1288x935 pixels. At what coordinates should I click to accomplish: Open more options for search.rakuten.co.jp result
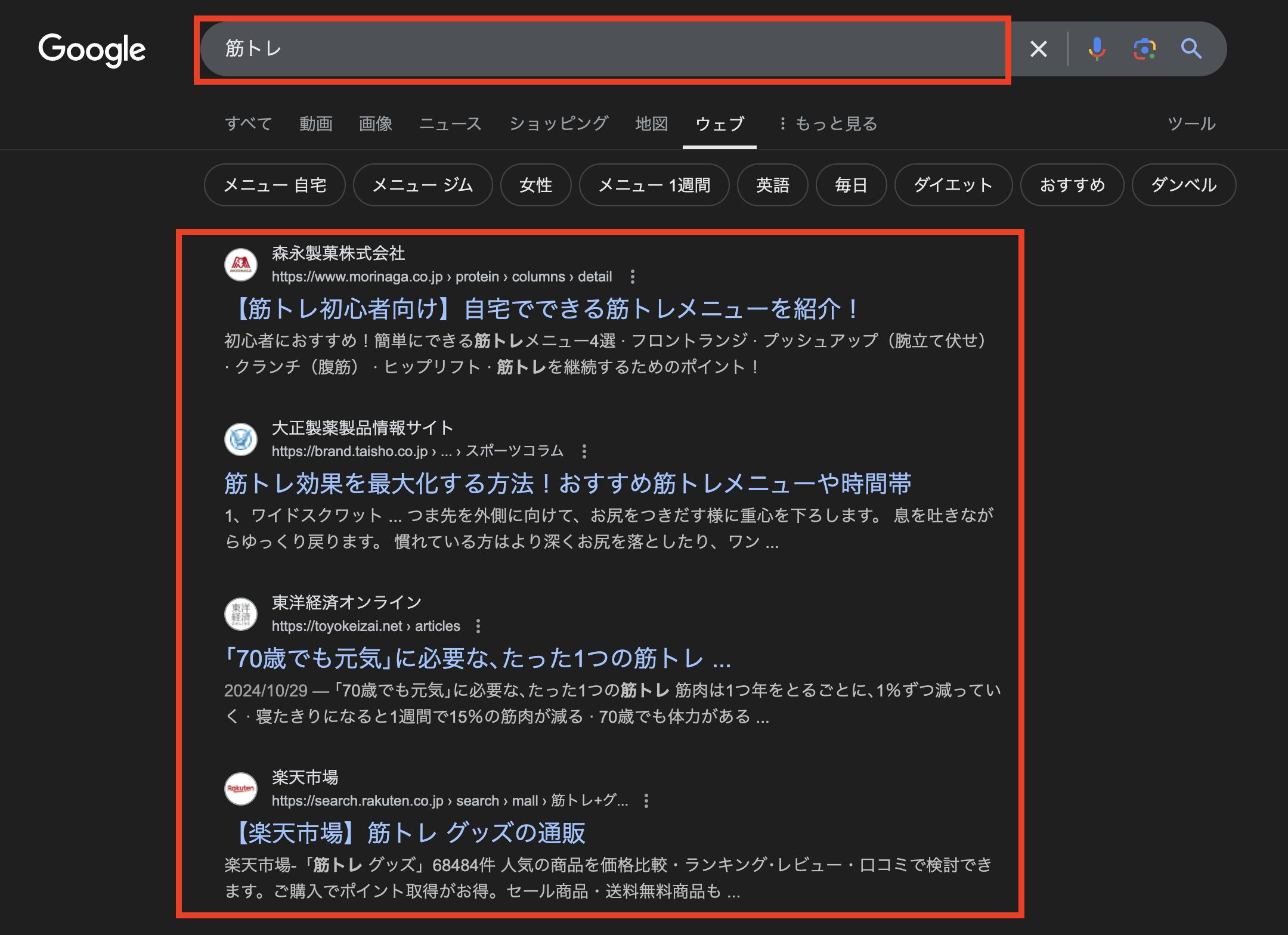[646, 801]
